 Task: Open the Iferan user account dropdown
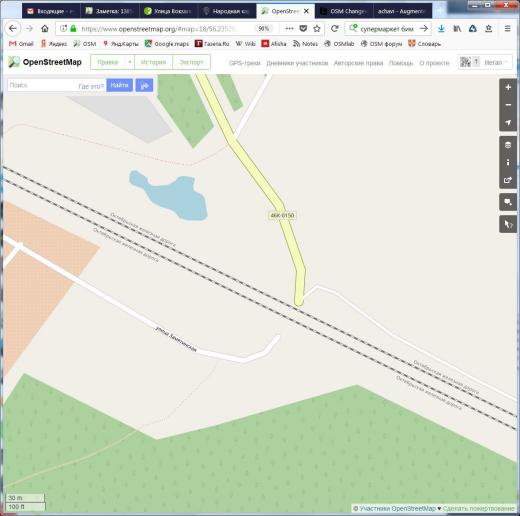[x=485, y=62]
